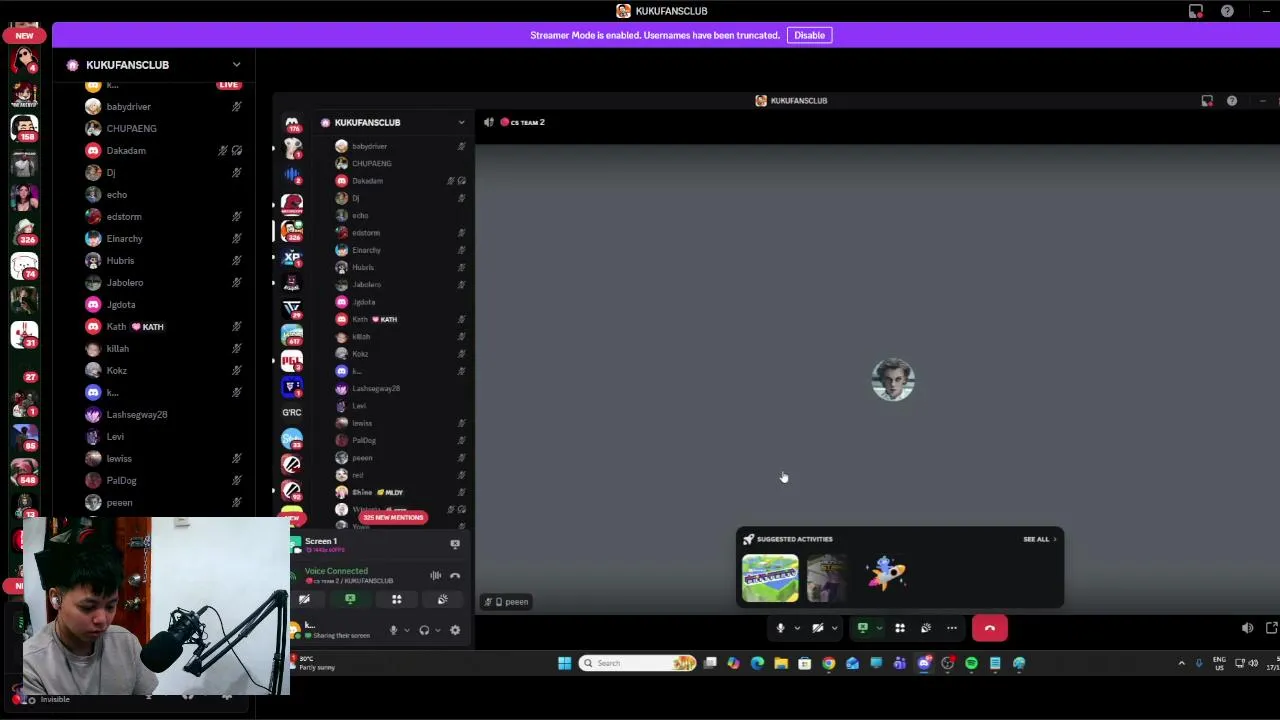Toggle noise suppression beside Voice Connected
This screenshot has height=720, width=1280.
click(435, 575)
